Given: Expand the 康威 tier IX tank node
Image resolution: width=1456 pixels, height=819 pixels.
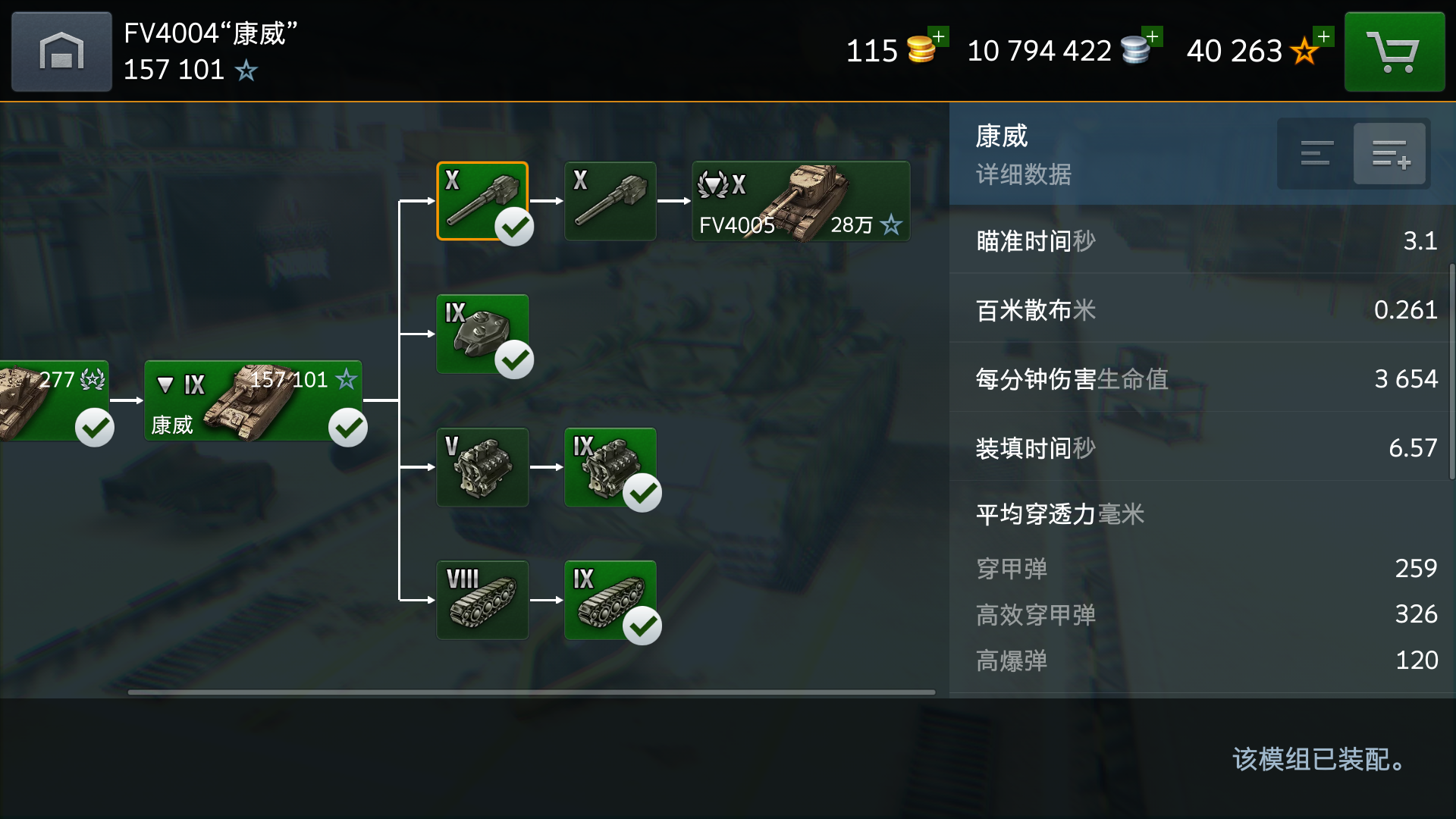Looking at the screenshot, I should pos(253,400).
